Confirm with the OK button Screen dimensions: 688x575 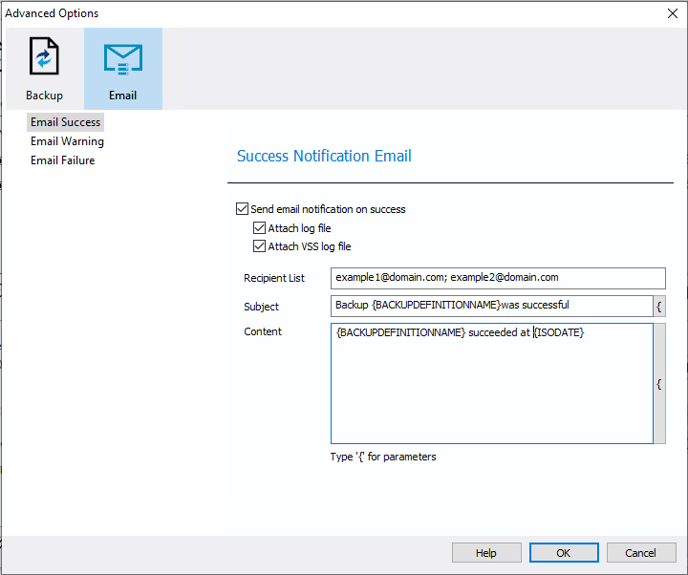tap(564, 553)
